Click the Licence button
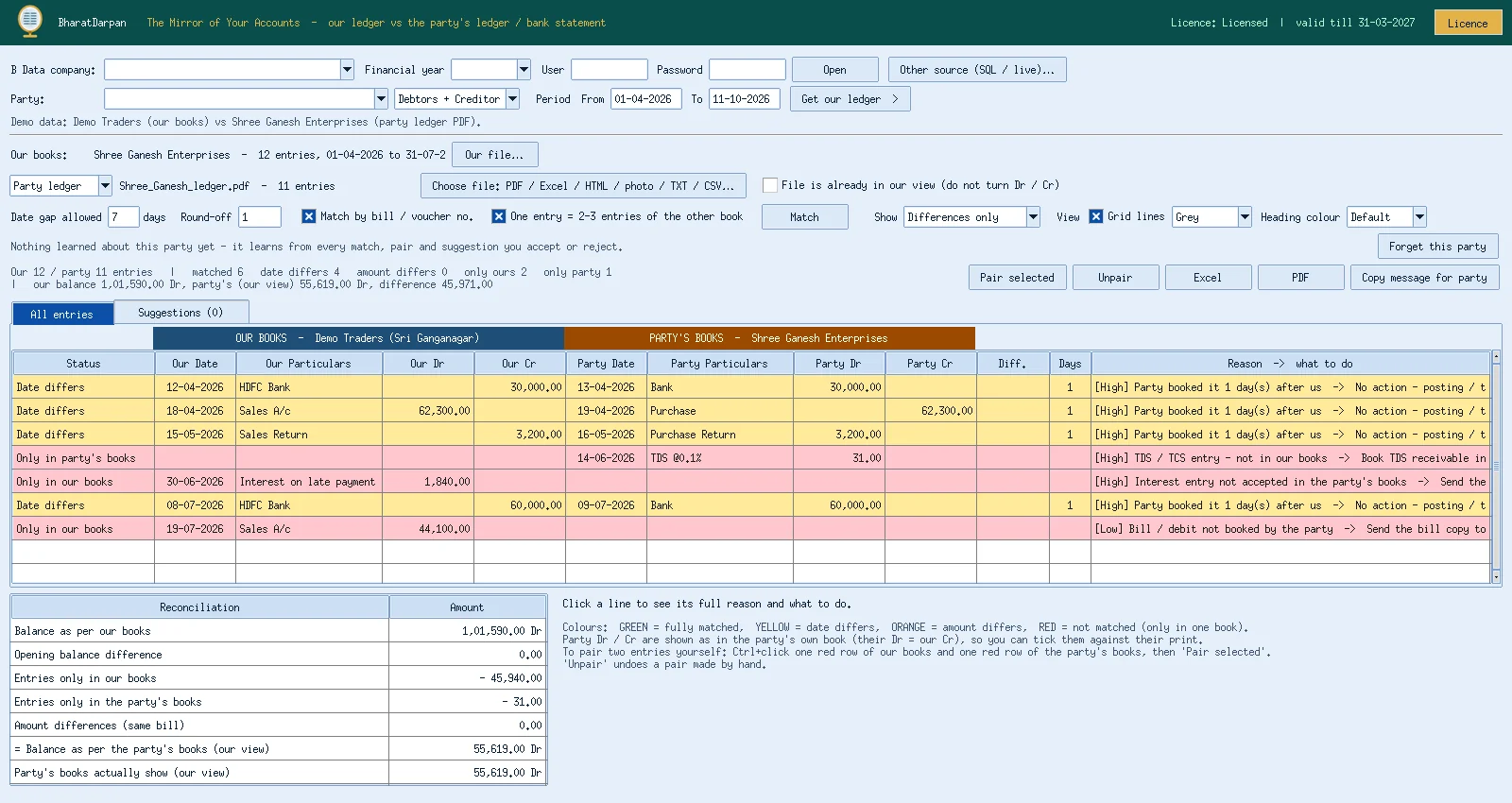The height and width of the screenshot is (803, 1512). click(x=1468, y=23)
